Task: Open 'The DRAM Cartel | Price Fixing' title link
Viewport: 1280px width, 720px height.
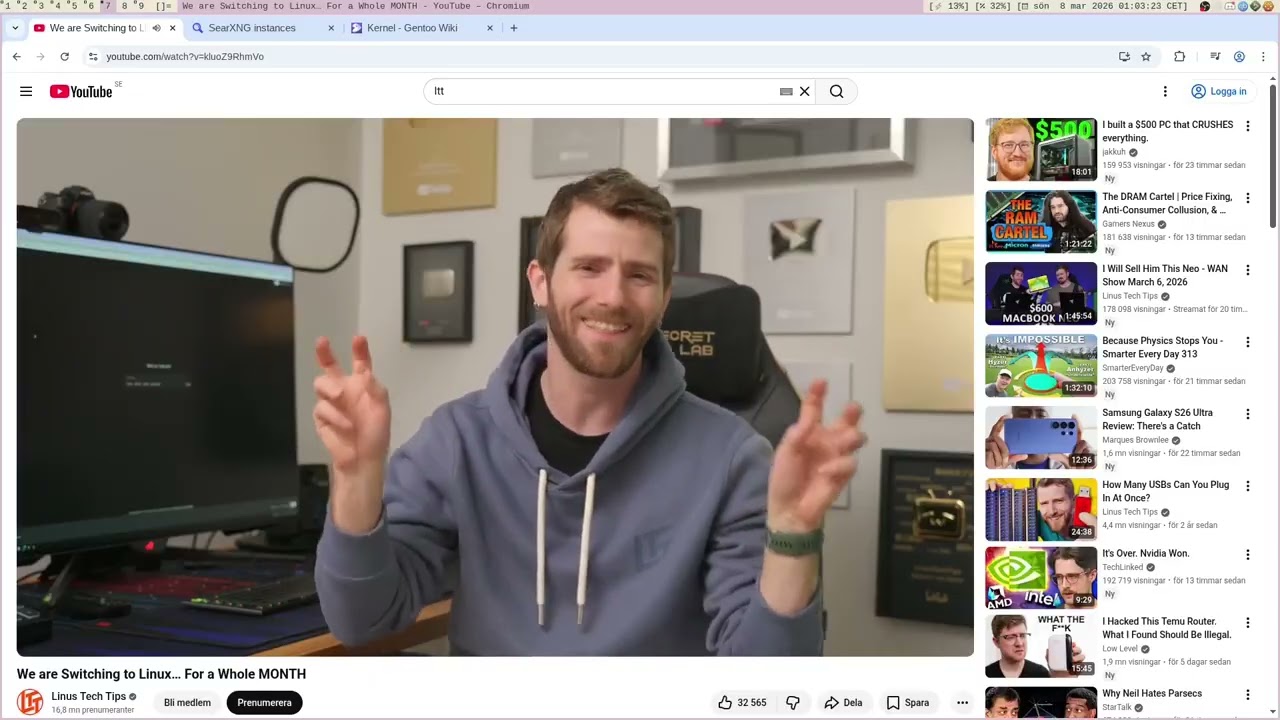Action: (x=1167, y=203)
